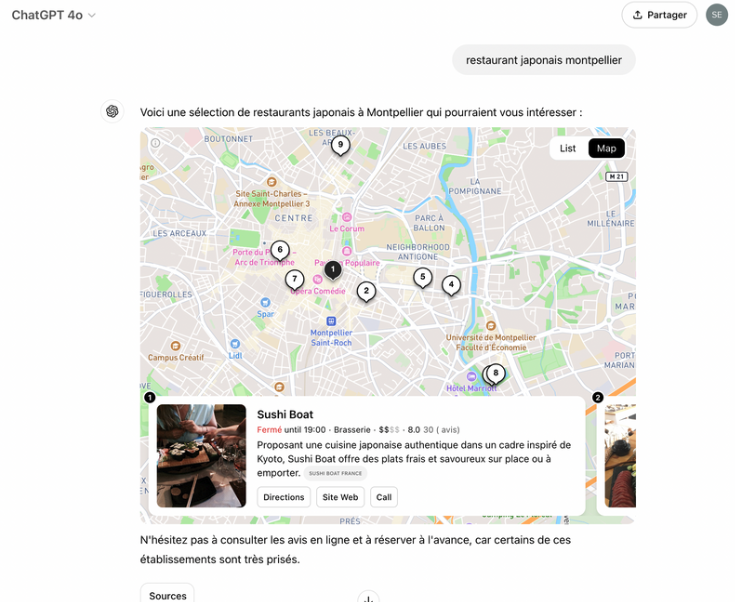Click the scroll-down arrow button
The height and width of the screenshot is (602, 735).
(368, 597)
